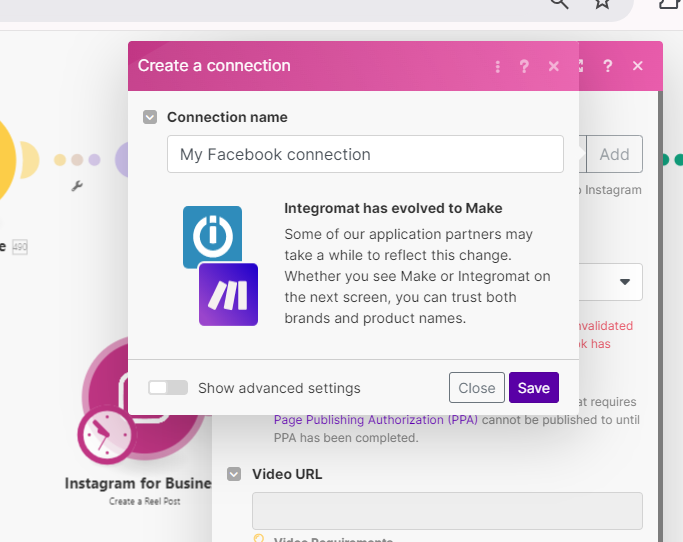Image resolution: width=683 pixels, height=542 pixels.
Task: Click the Make logo image
Action: tap(228, 295)
